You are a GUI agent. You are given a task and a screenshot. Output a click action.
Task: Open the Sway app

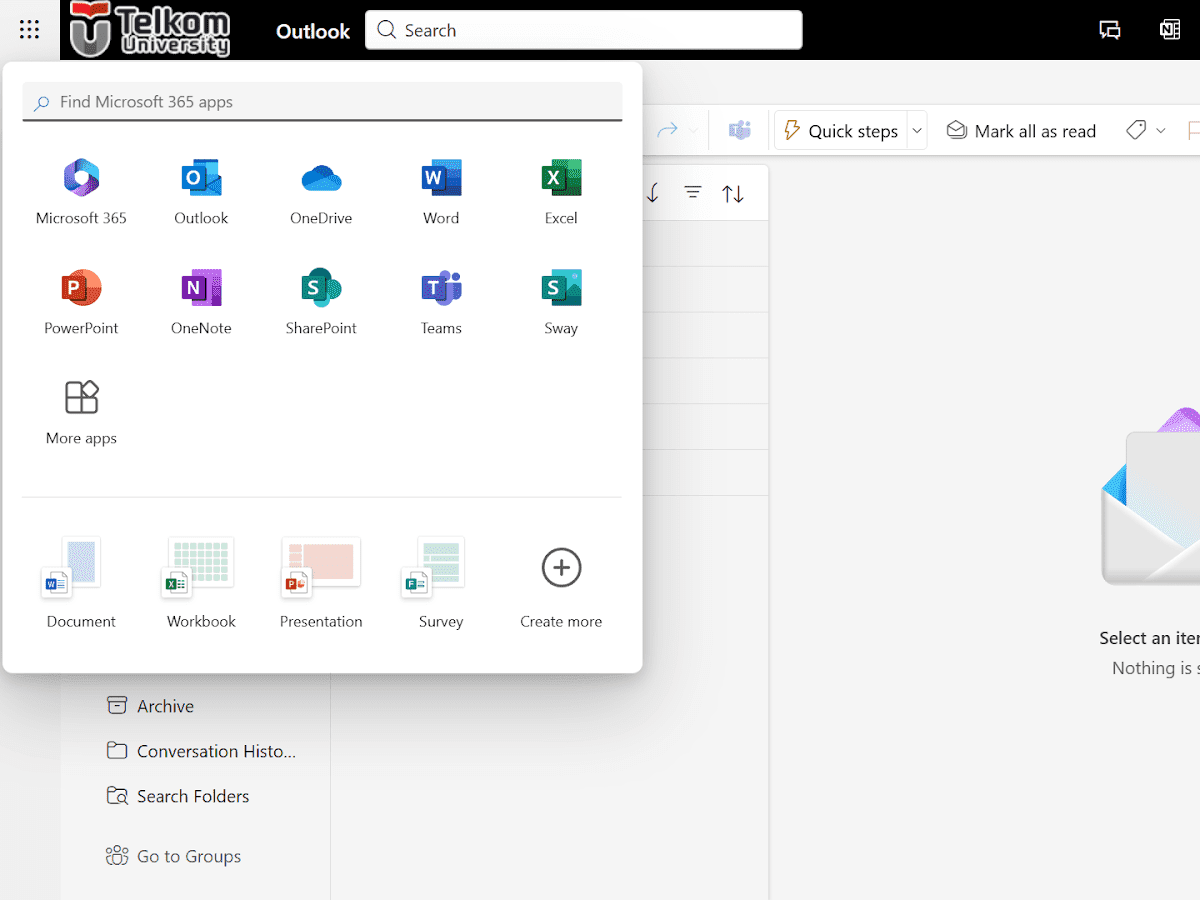[x=561, y=290]
